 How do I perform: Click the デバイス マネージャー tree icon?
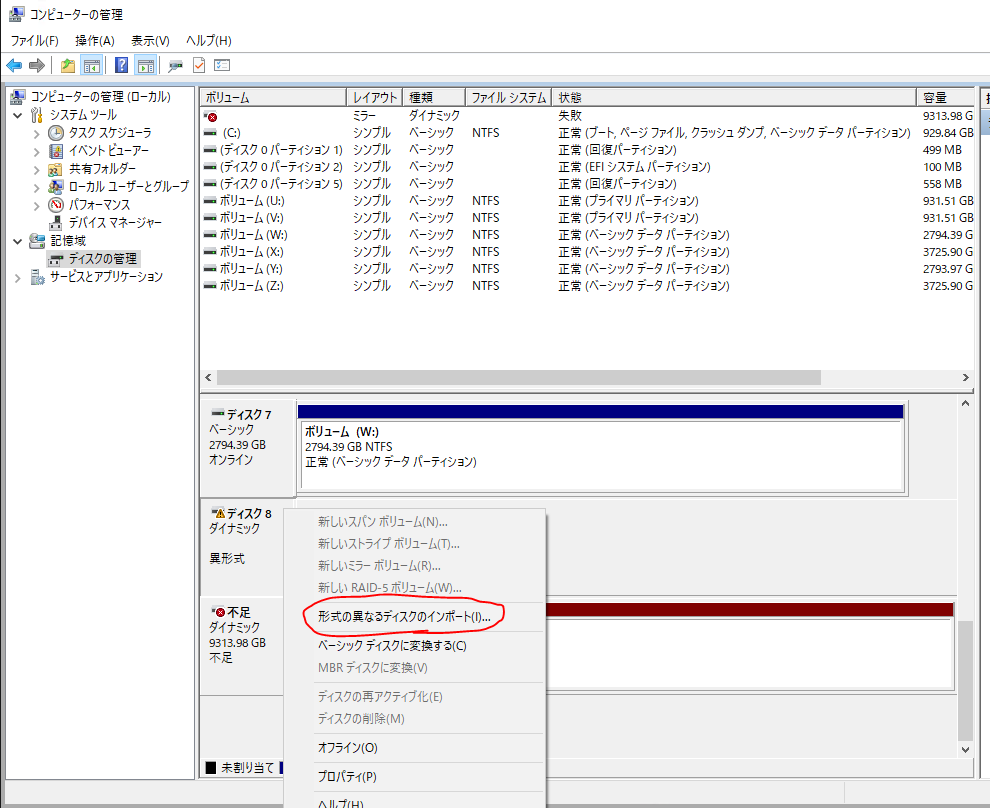point(56,222)
